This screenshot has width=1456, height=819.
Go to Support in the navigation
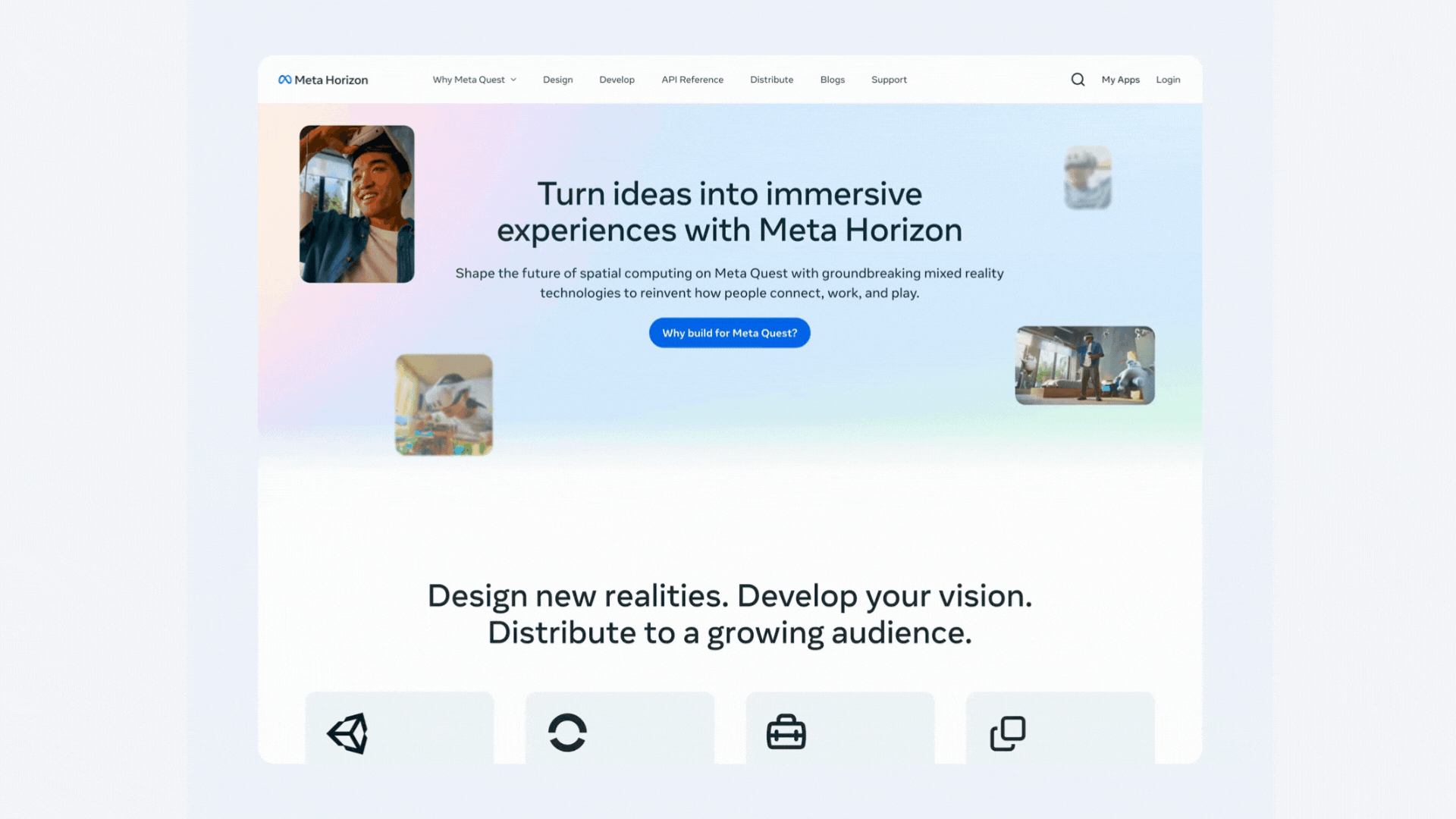coord(889,80)
